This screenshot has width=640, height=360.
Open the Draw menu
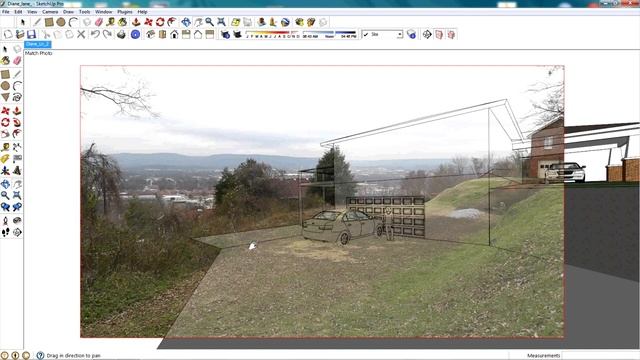(x=68, y=12)
